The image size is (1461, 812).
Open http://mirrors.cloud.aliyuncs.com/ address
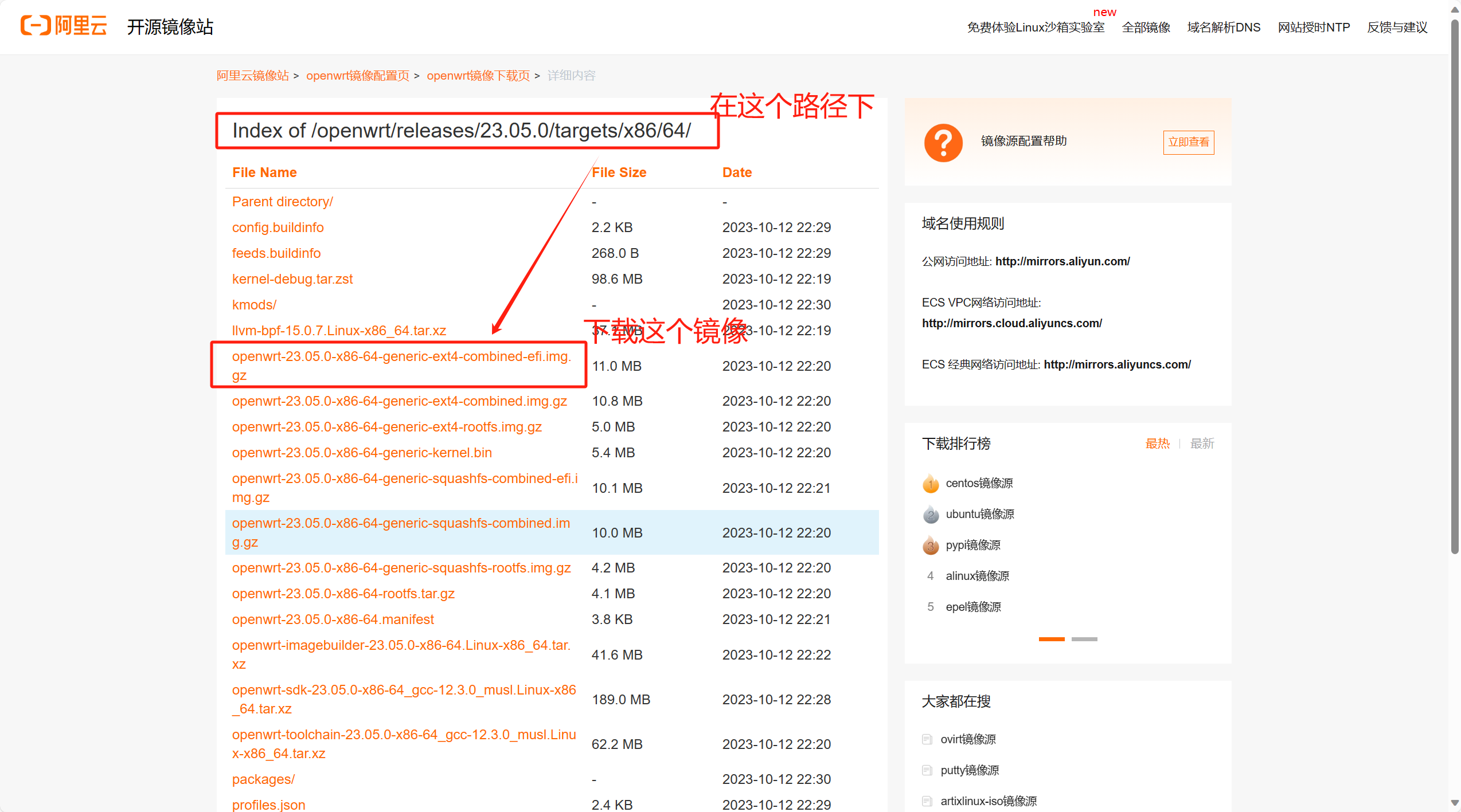(1011, 323)
